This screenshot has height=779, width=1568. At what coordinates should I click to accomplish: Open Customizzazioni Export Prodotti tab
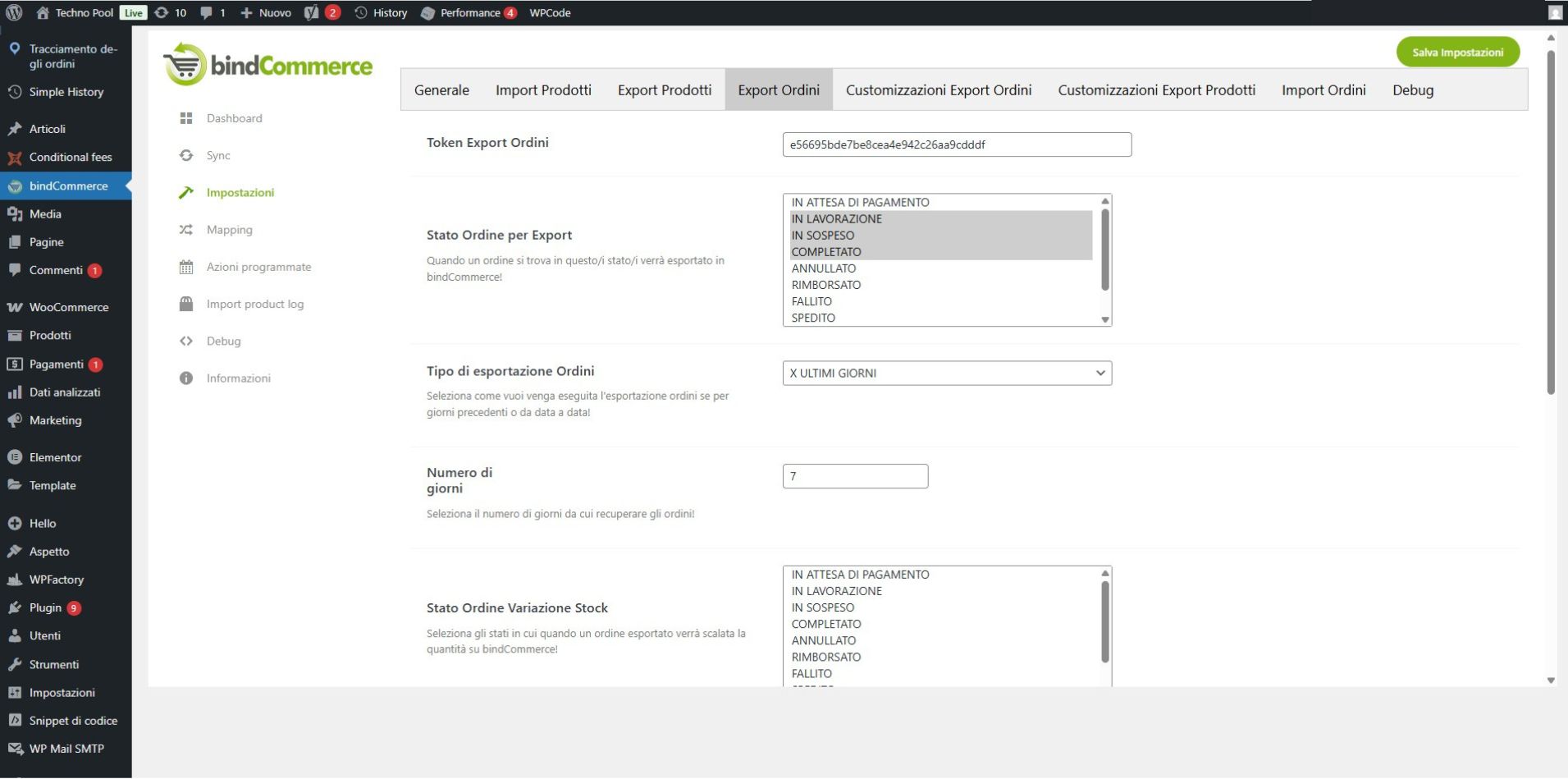[1156, 90]
